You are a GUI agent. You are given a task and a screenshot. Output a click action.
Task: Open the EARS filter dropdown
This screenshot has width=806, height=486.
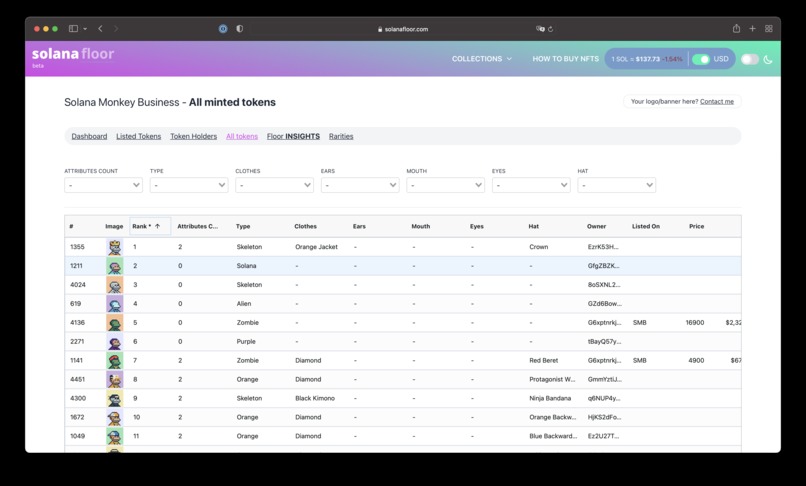(360, 185)
